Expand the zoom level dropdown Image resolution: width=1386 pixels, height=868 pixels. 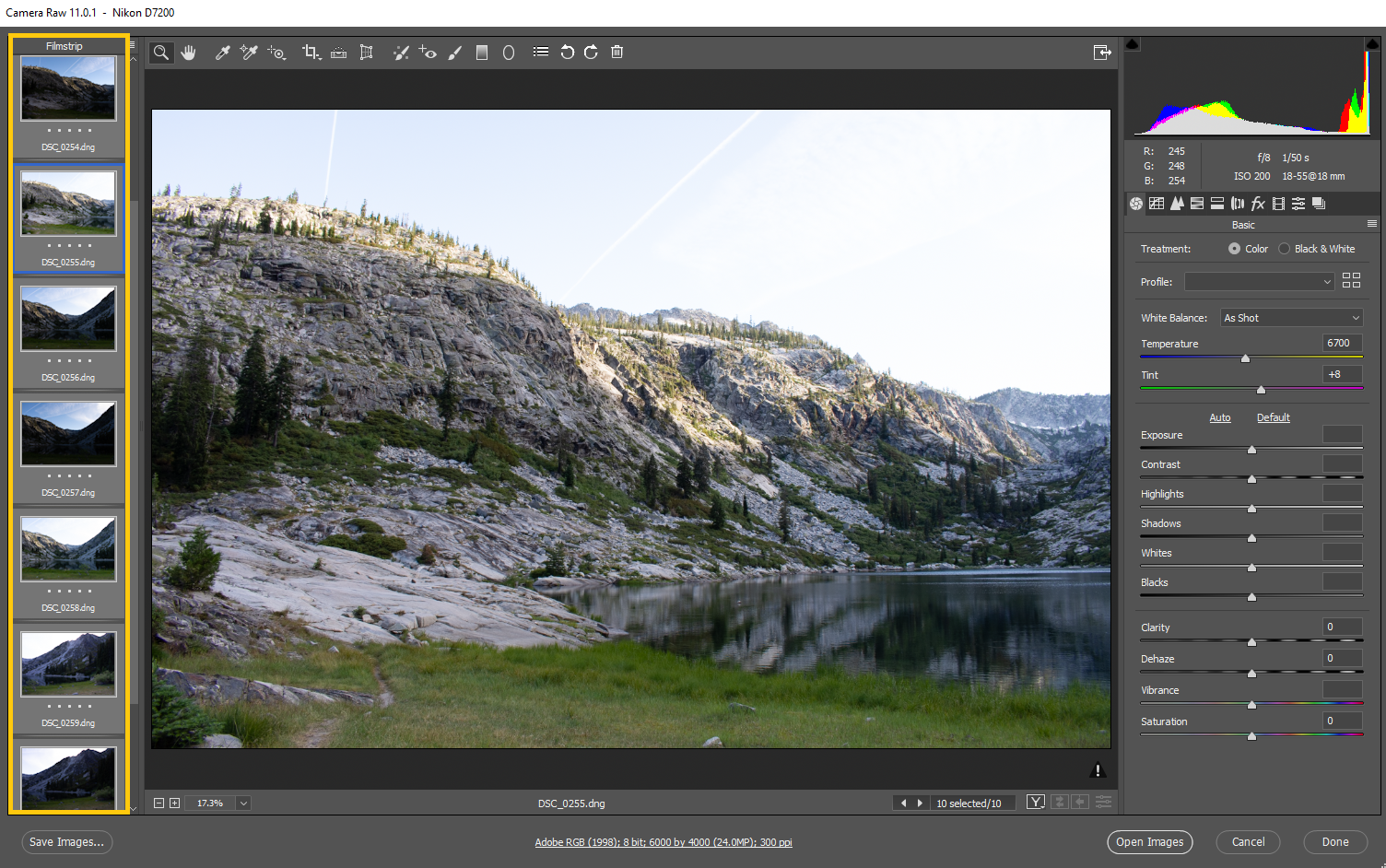tap(242, 803)
